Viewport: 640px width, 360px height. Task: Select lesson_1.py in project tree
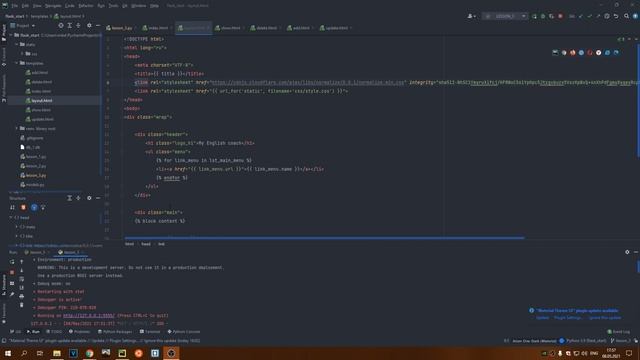[x=36, y=157]
